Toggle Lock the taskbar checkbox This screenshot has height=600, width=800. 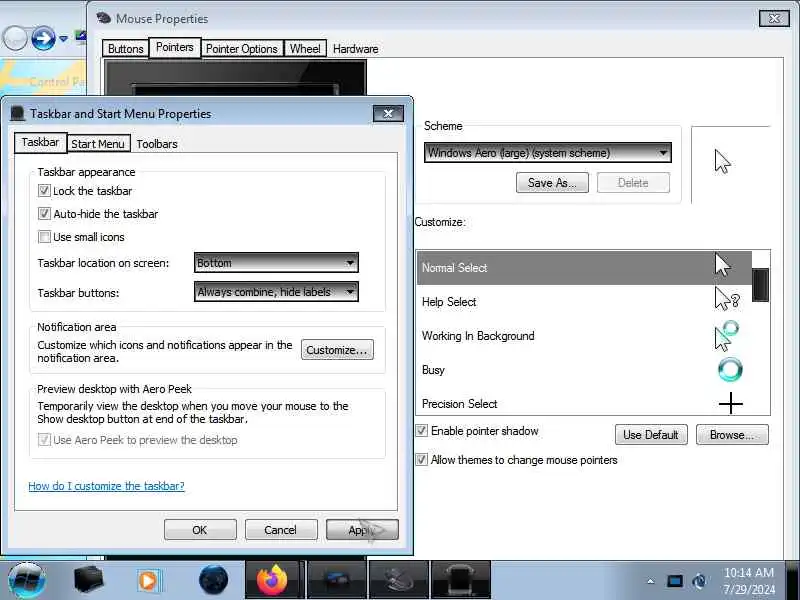click(x=44, y=191)
